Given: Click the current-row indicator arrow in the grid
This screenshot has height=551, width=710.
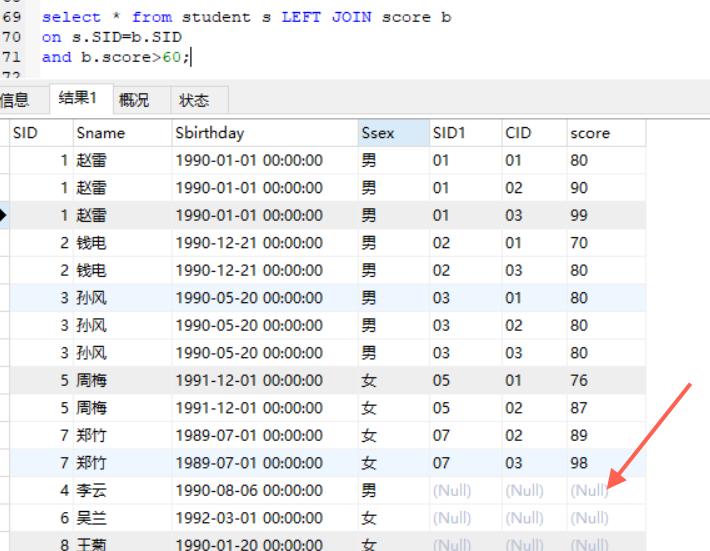Looking at the screenshot, I should coord(4,215).
